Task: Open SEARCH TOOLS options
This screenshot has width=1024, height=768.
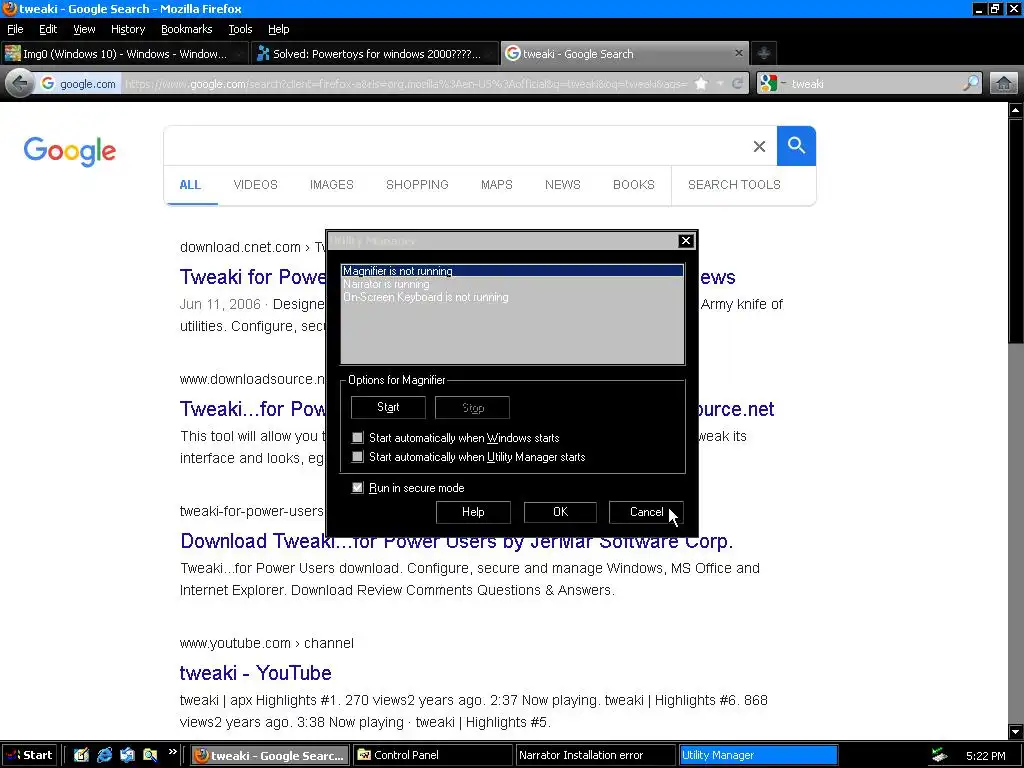Action: pos(734,185)
